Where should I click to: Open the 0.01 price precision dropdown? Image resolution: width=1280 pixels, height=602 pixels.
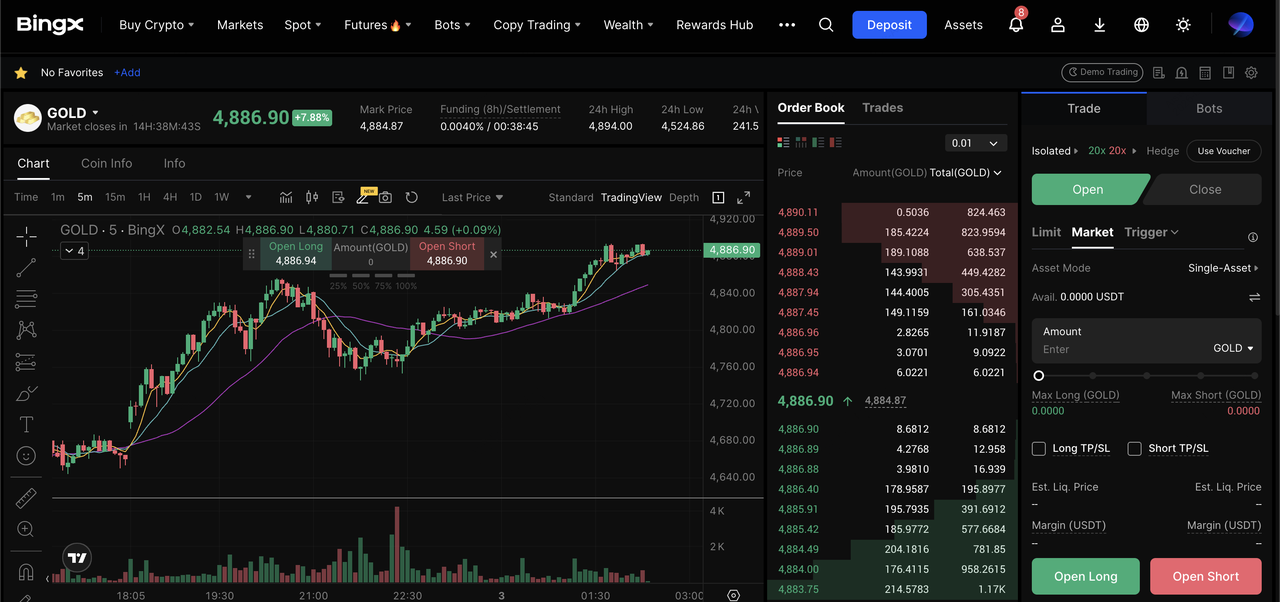[x=975, y=143]
